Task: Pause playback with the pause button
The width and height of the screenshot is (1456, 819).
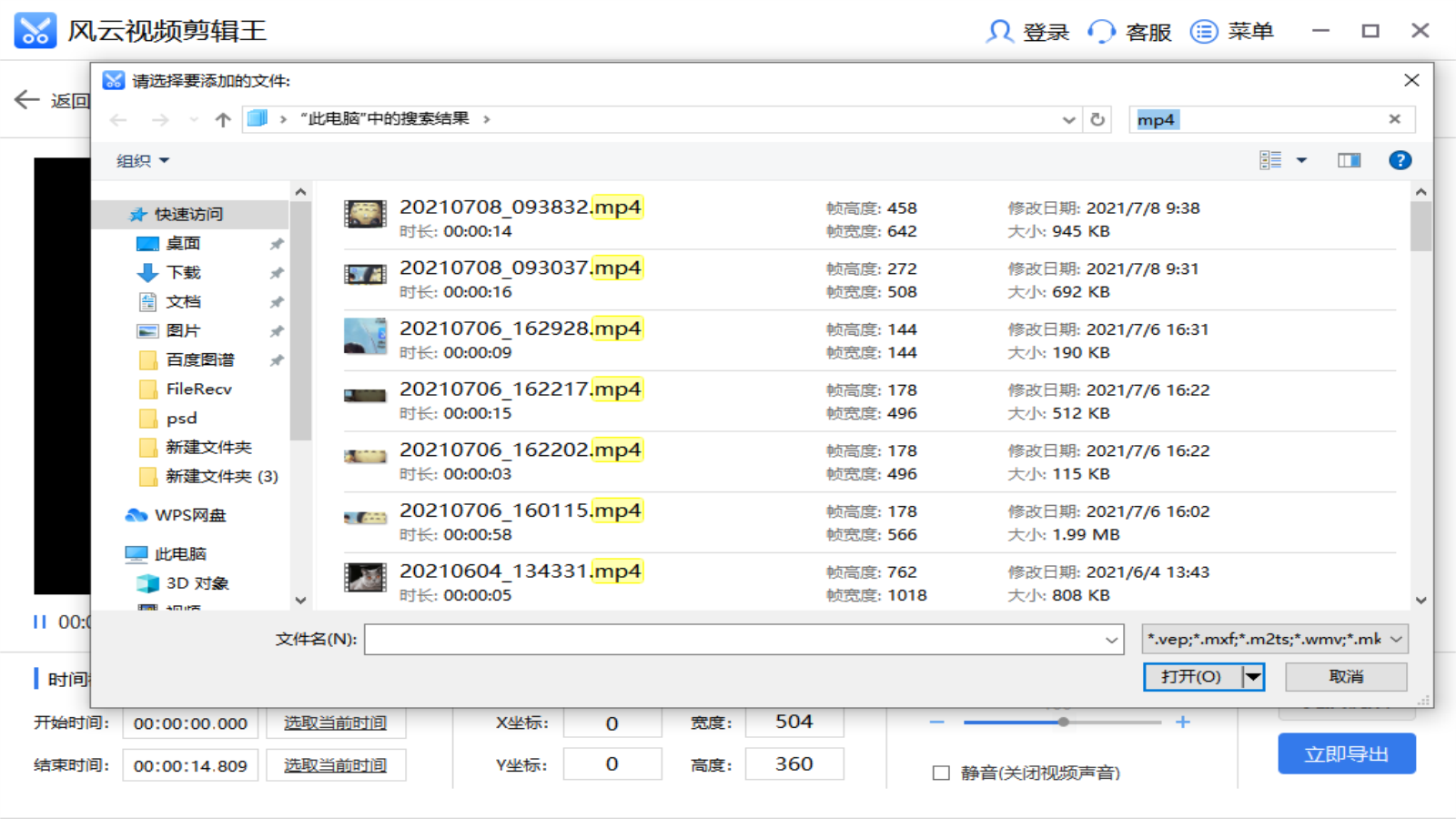Action: (40, 622)
